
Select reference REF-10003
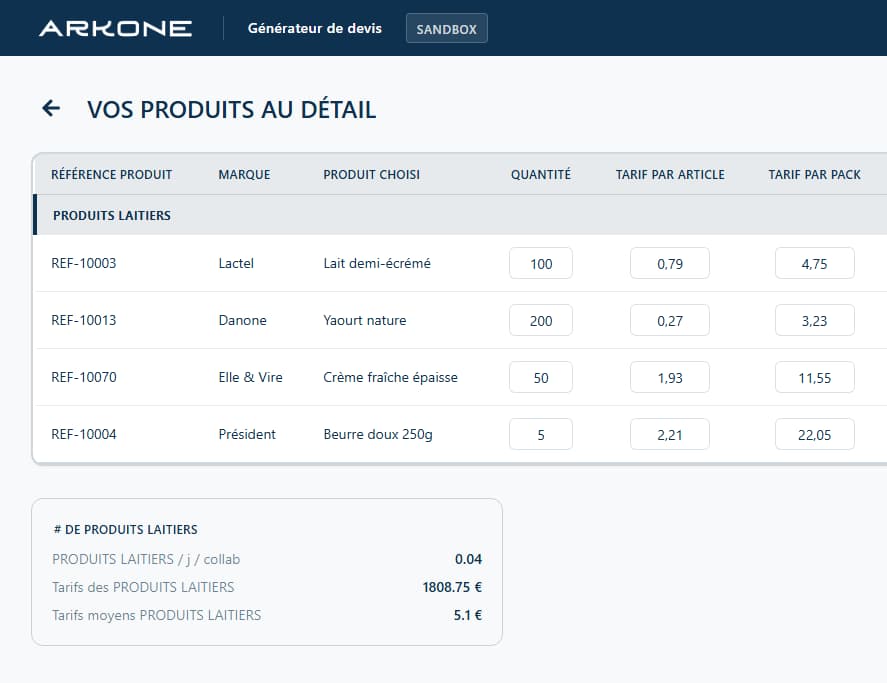pyautogui.click(x=84, y=263)
